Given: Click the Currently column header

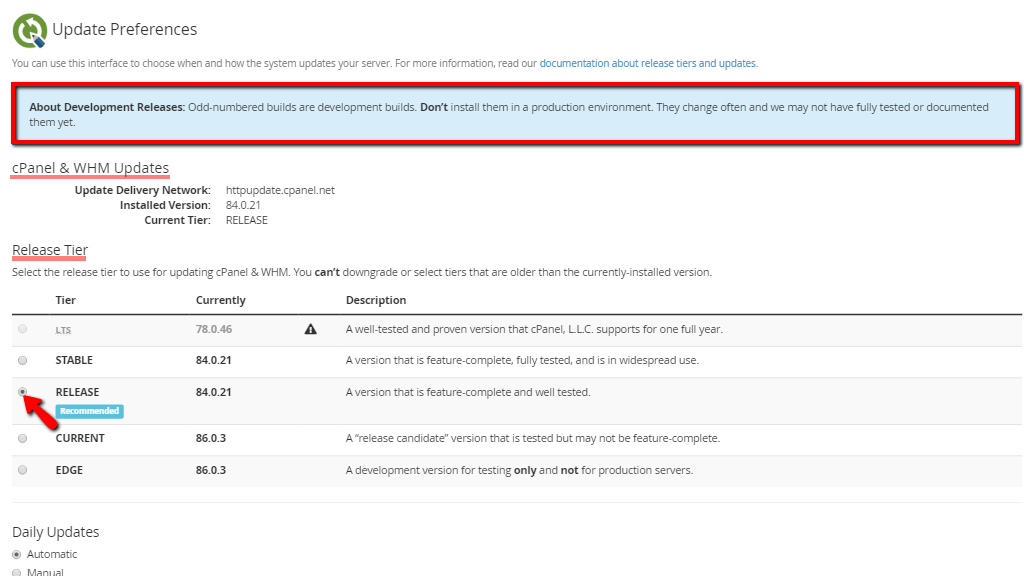Looking at the screenshot, I should 221,300.
